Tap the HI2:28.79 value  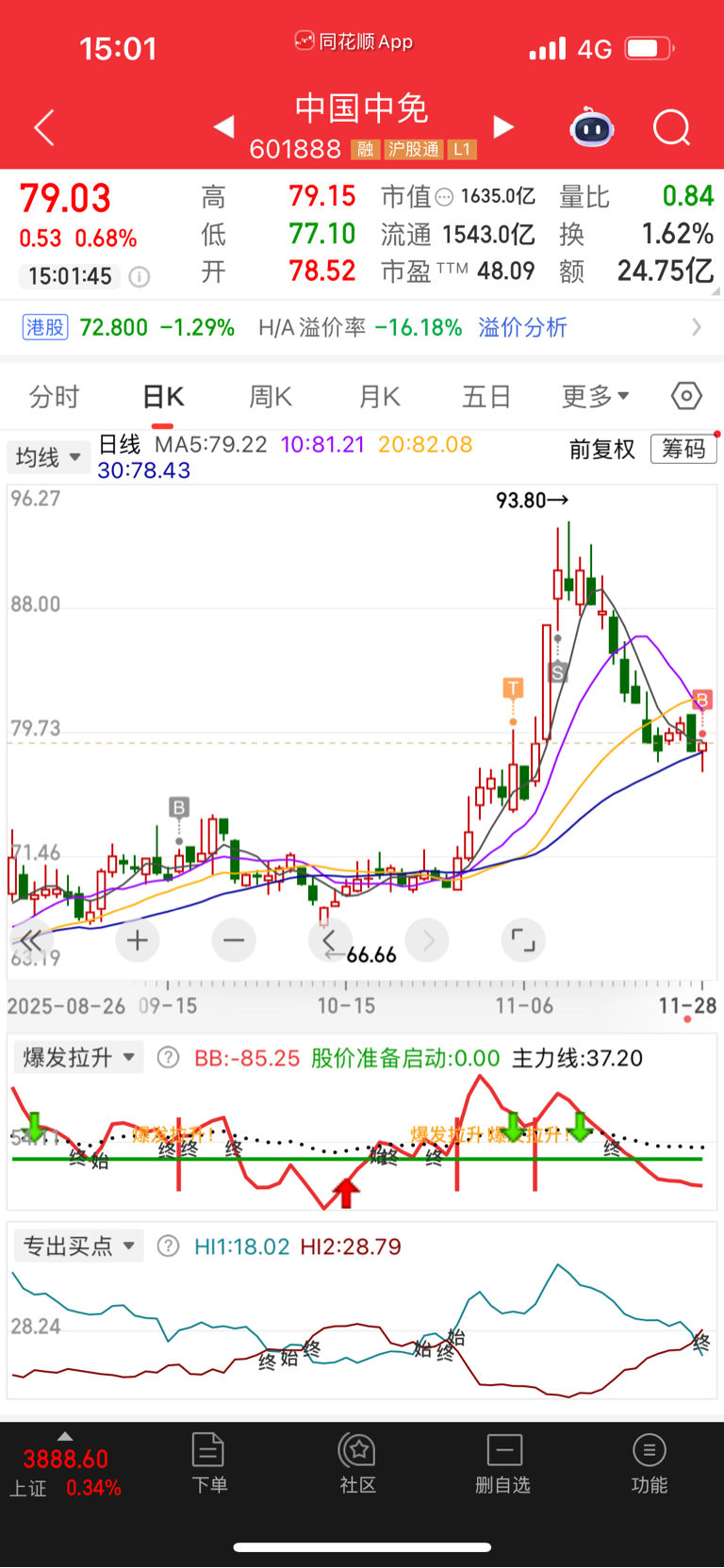(351, 1246)
